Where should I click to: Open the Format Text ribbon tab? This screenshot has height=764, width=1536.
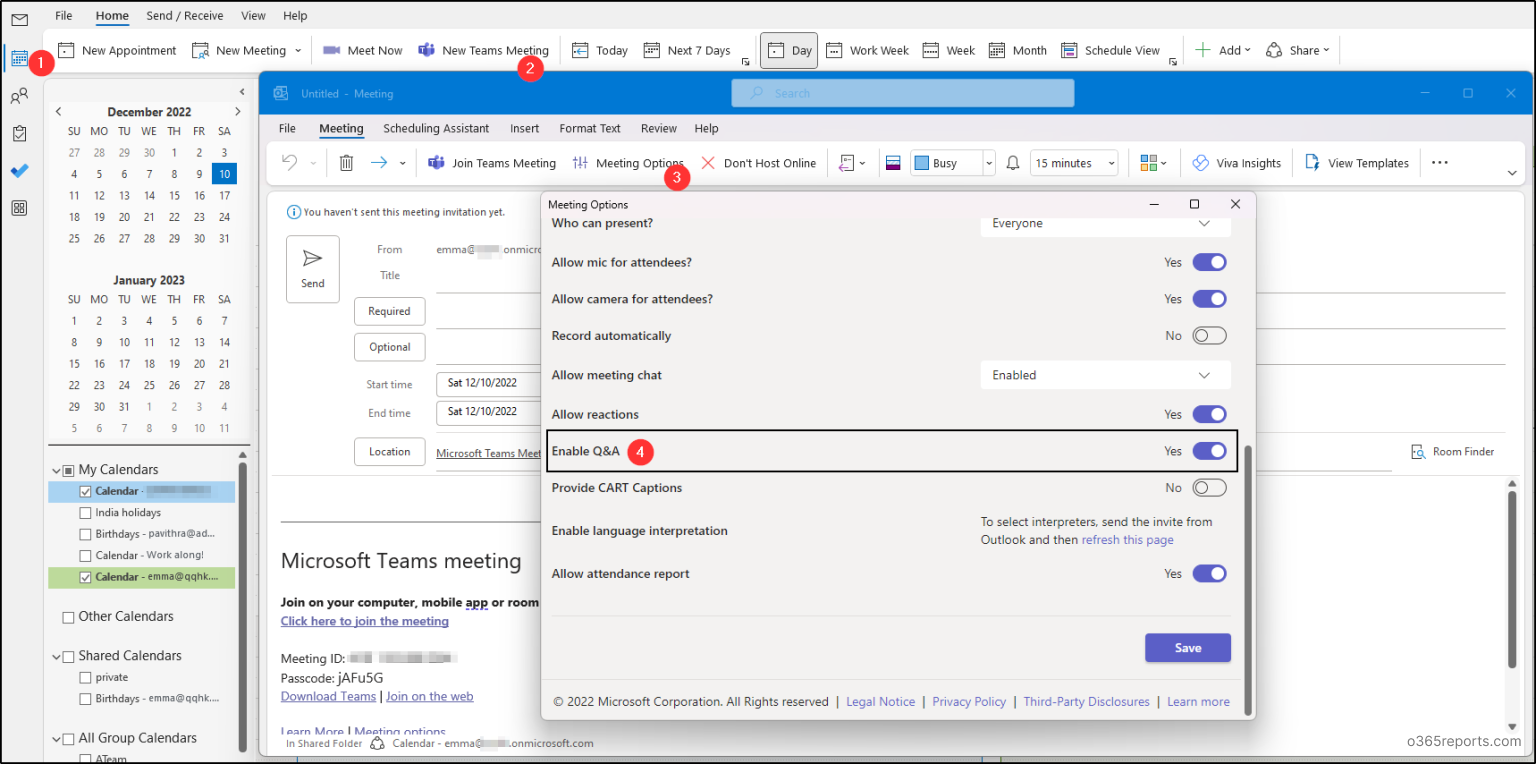pos(589,128)
